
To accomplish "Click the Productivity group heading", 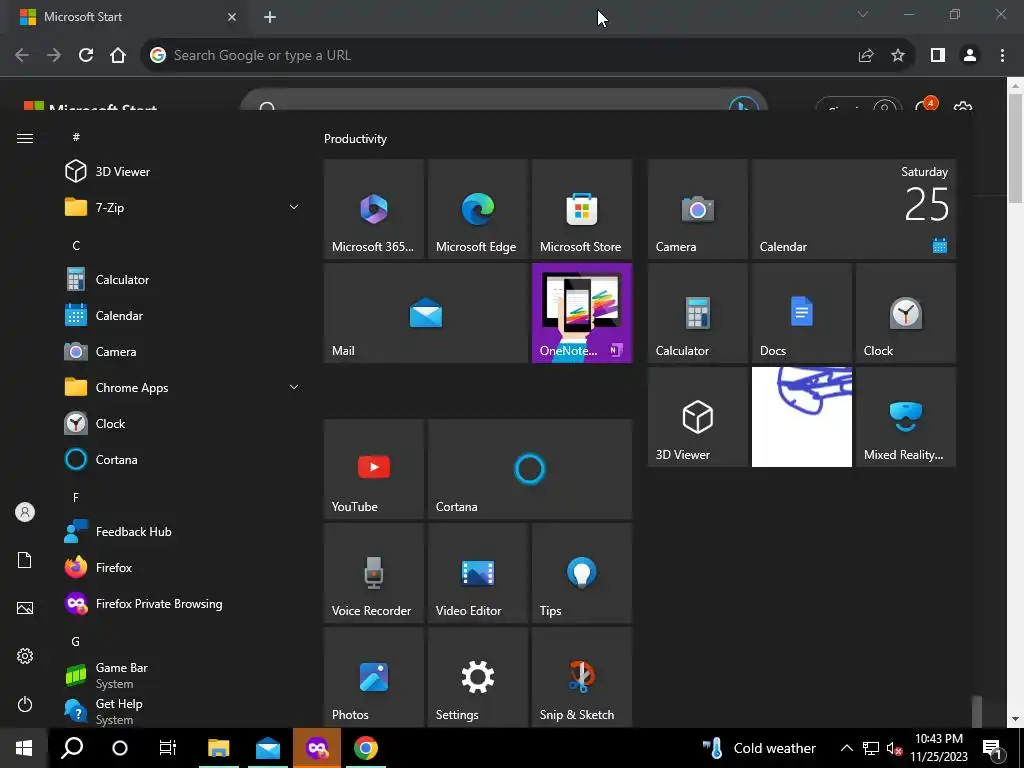I will click(355, 138).
